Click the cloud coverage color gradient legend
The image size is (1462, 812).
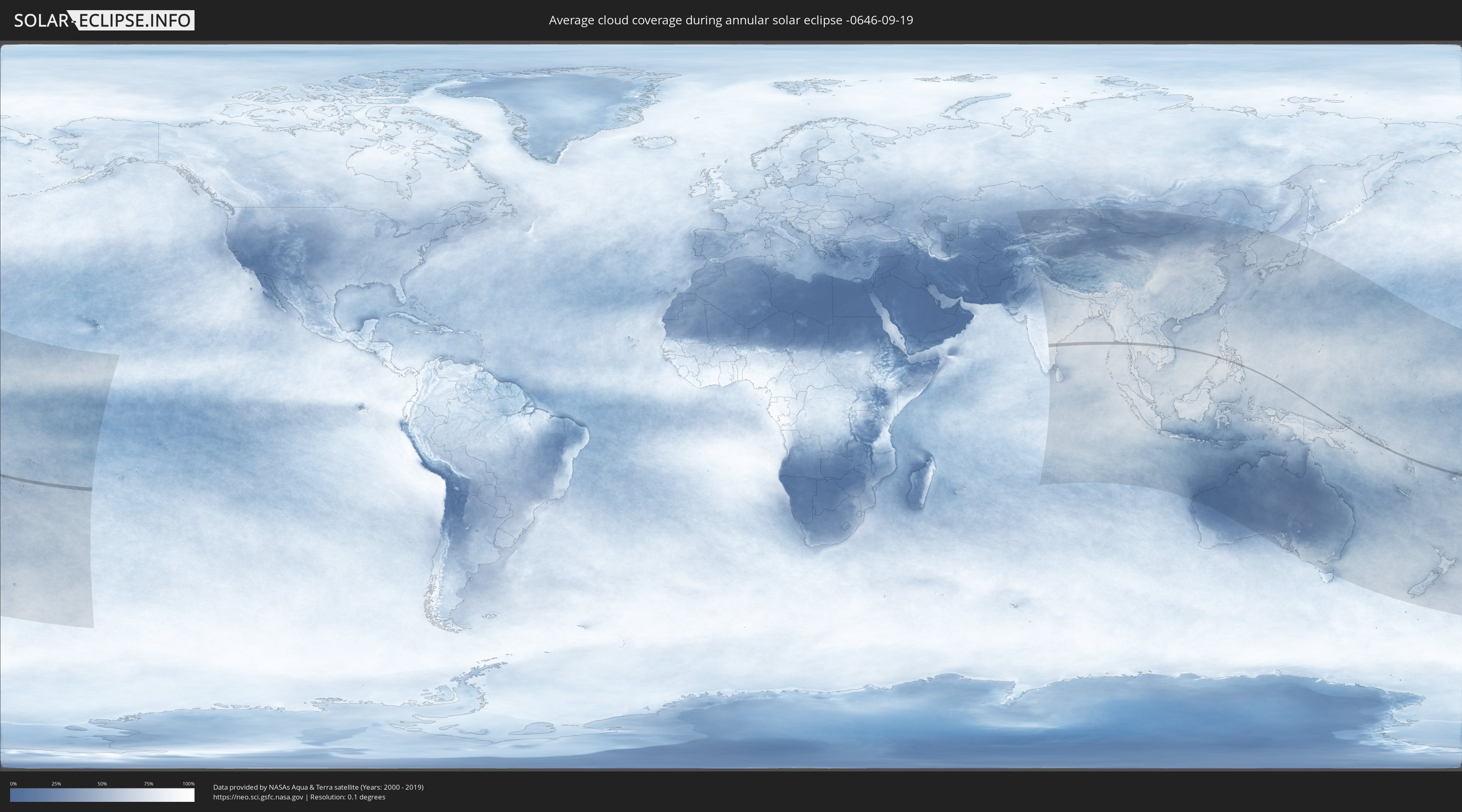tap(102, 795)
